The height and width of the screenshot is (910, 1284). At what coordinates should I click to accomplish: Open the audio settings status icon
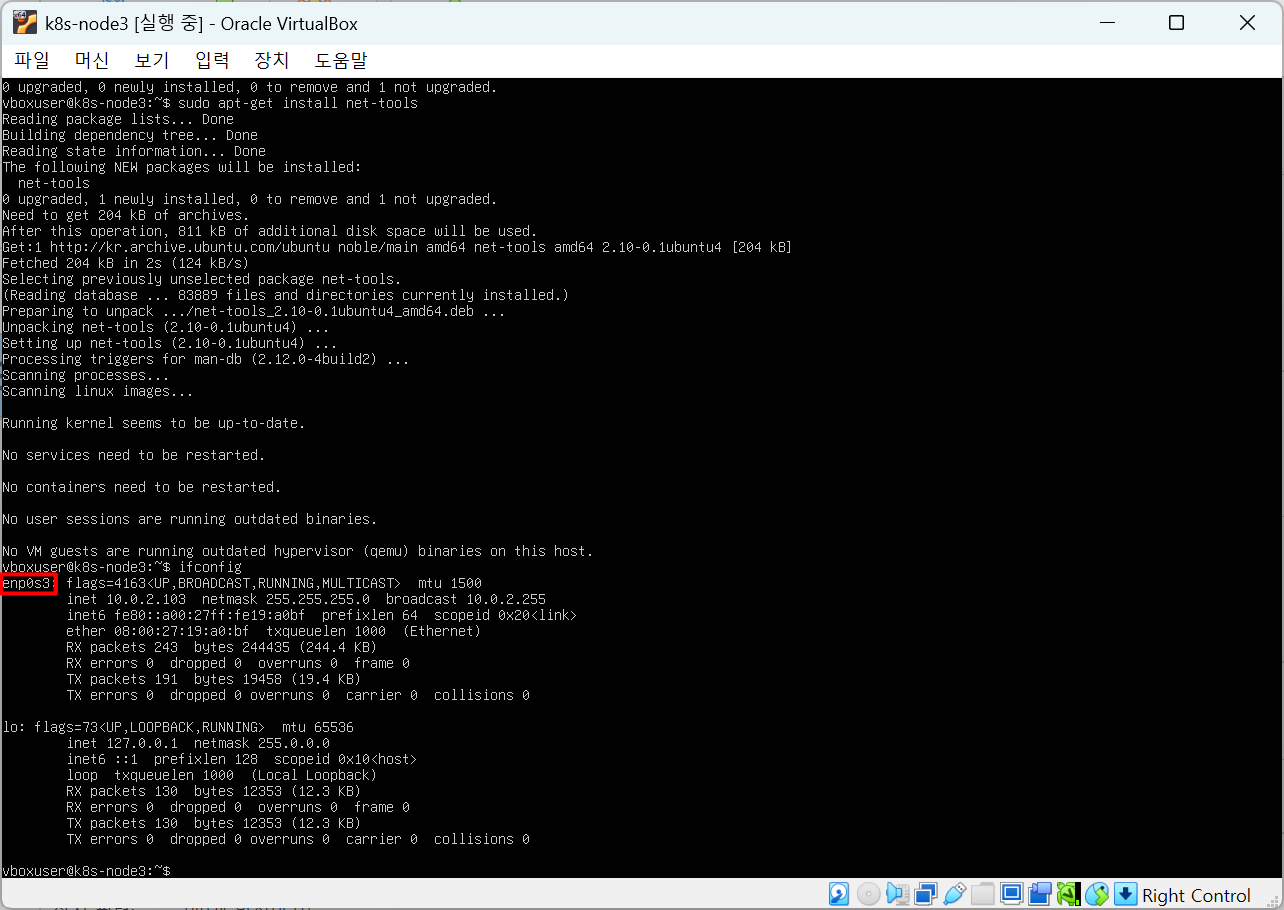click(x=897, y=893)
